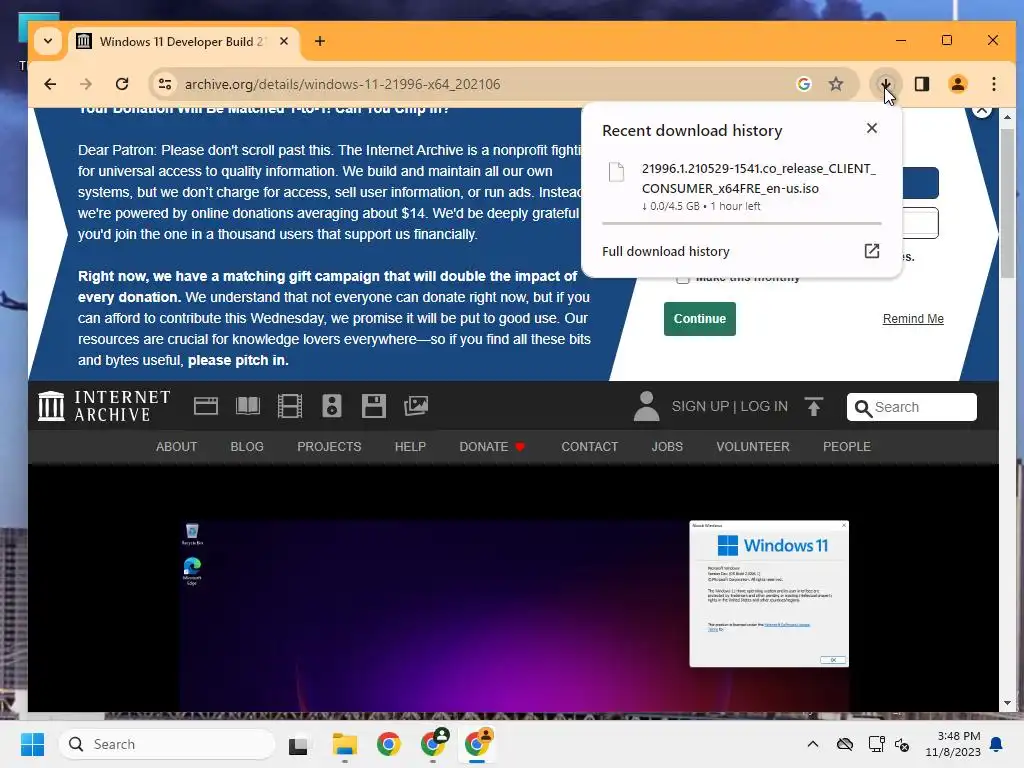
Task: Open the Chrome profile menu
Action: click(x=958, y=84)
